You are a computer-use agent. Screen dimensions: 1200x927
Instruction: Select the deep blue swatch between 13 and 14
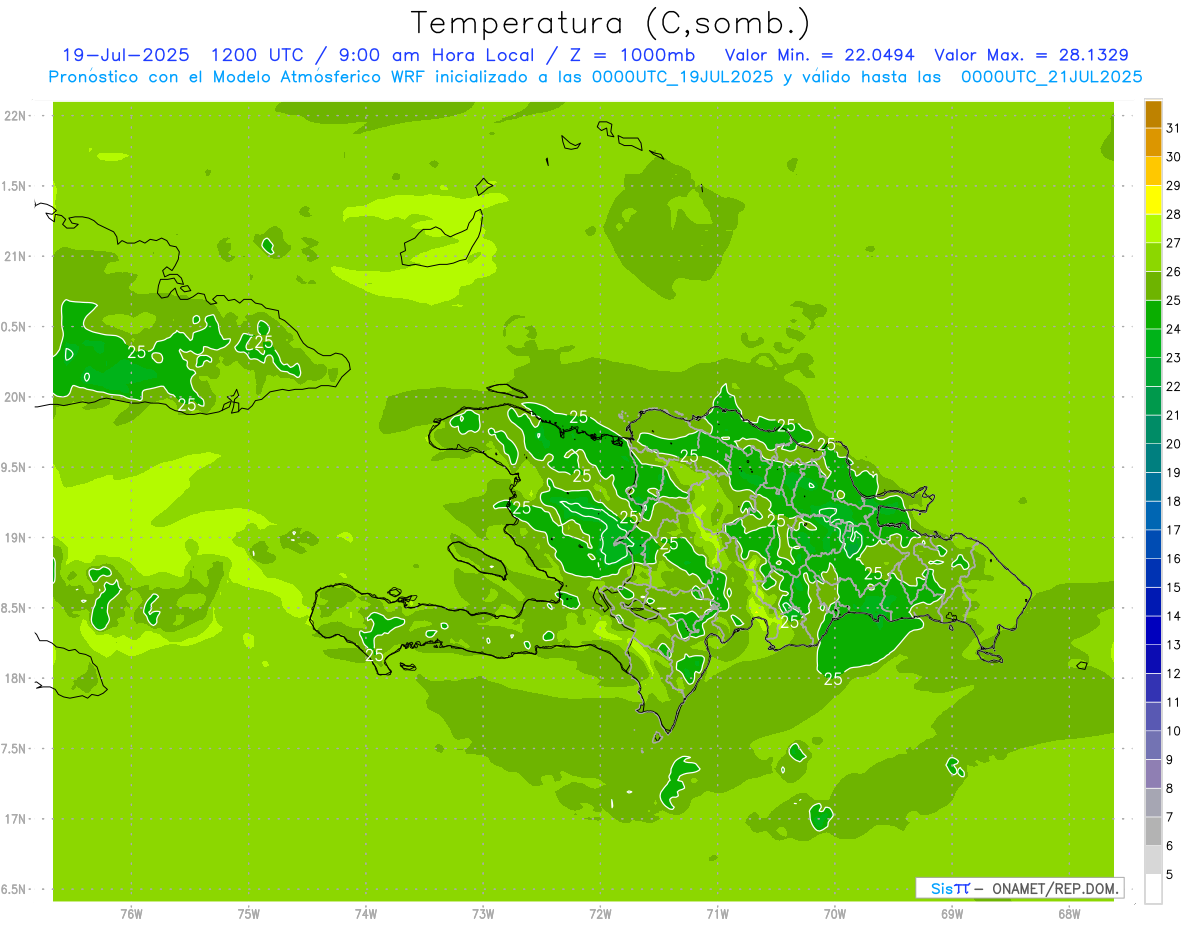coord(1153,631)
